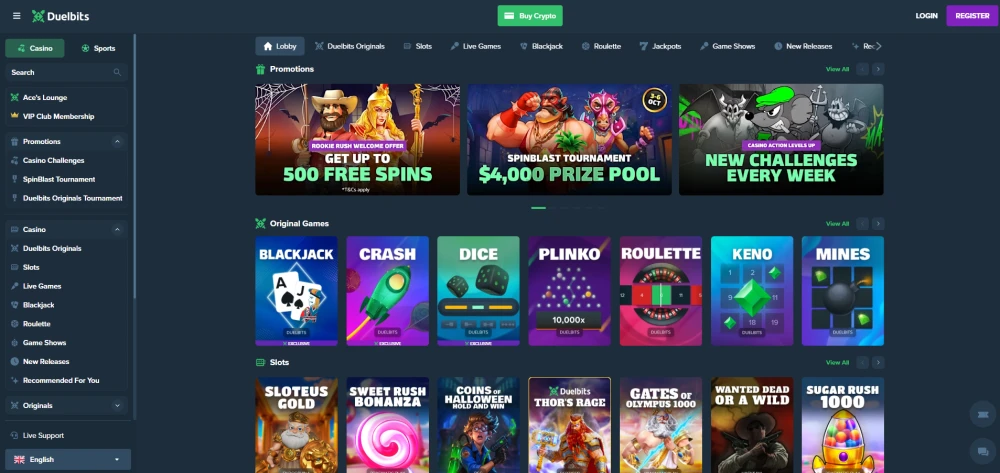
Task: Open the chat bubble icon
Action: [x=982, y=451]
